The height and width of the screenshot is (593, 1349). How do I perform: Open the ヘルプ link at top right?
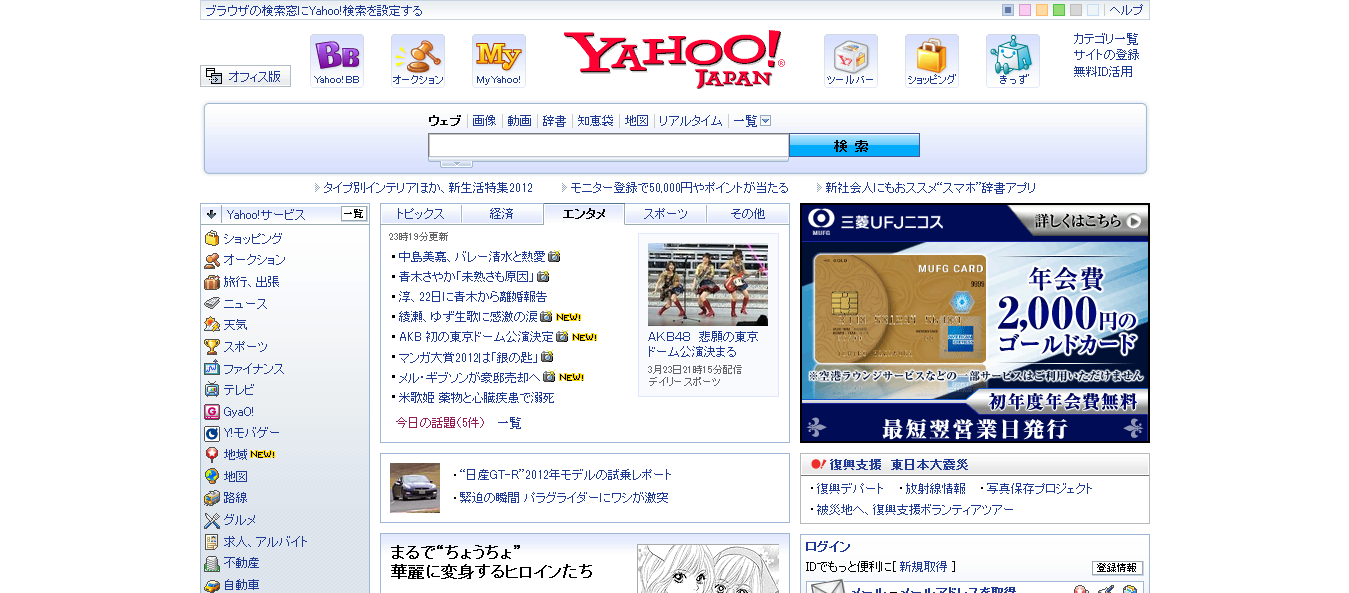point(1125,10)
